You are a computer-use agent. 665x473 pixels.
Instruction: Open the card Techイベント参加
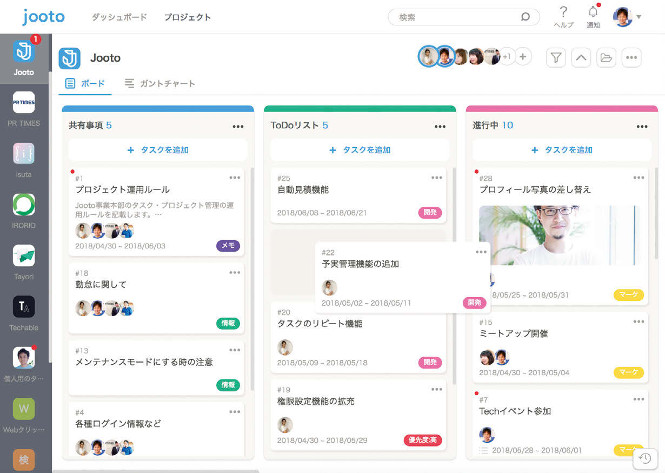coord(560,424)
